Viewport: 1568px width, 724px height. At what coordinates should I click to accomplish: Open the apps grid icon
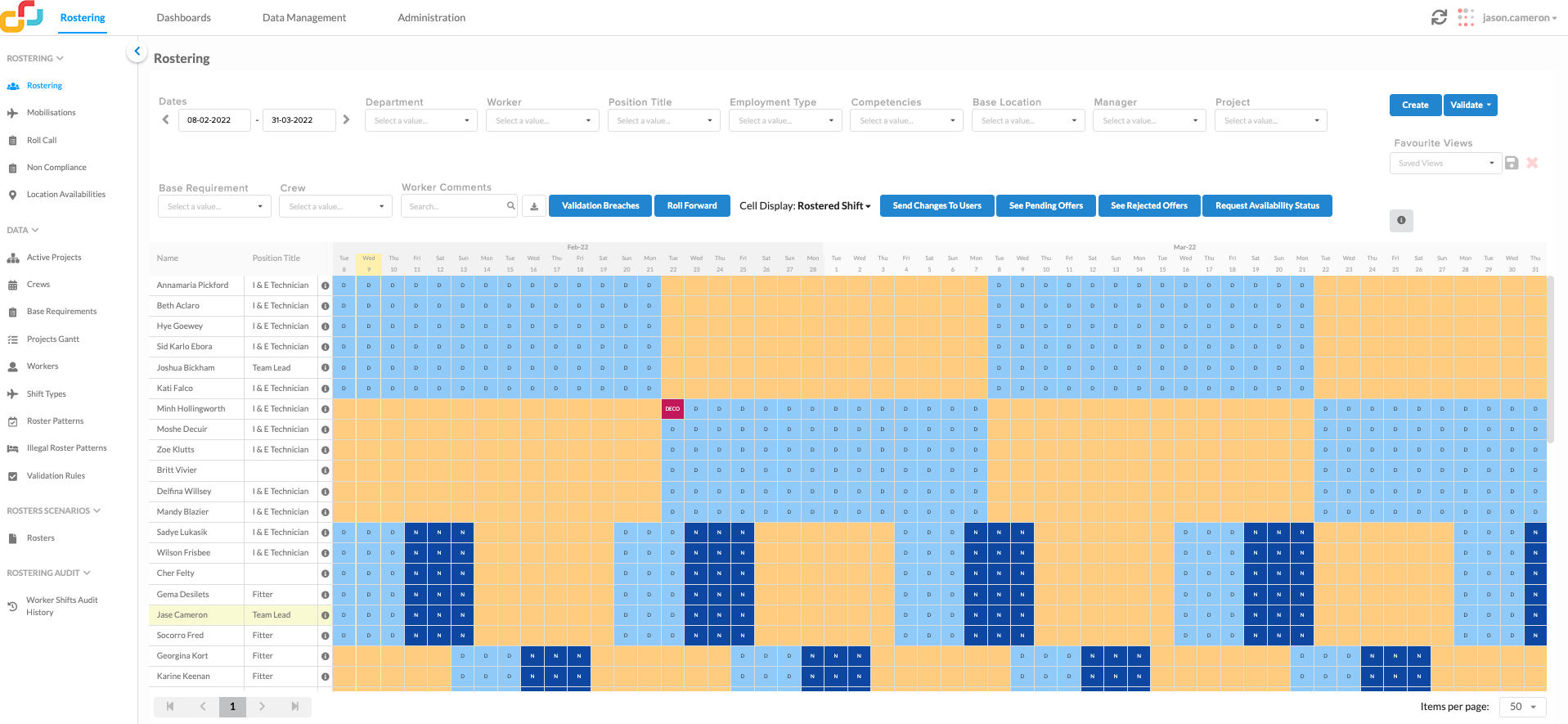point(1466,17)
